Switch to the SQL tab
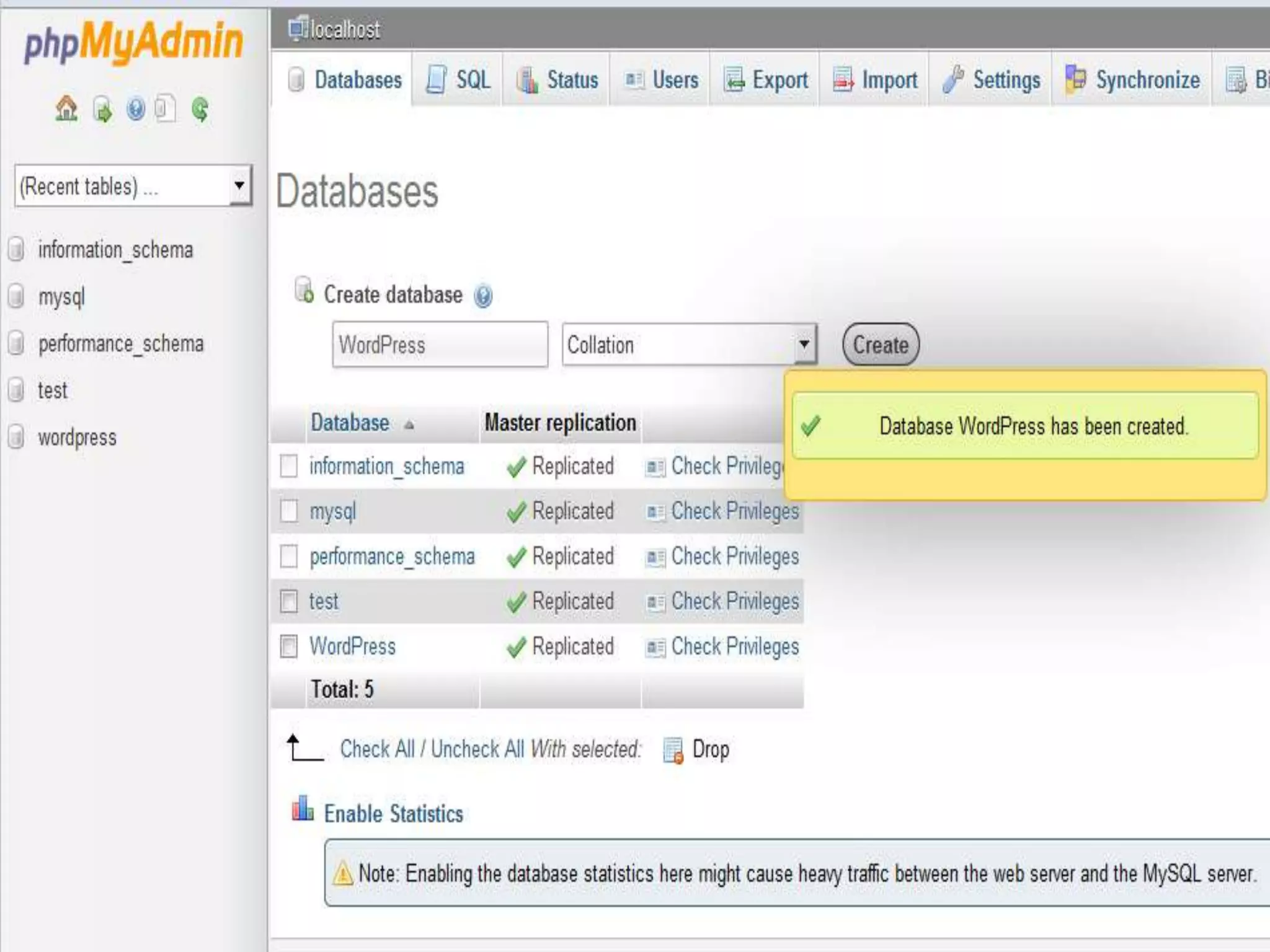The height and width of the screenshot is (952, 1270). 458,80
